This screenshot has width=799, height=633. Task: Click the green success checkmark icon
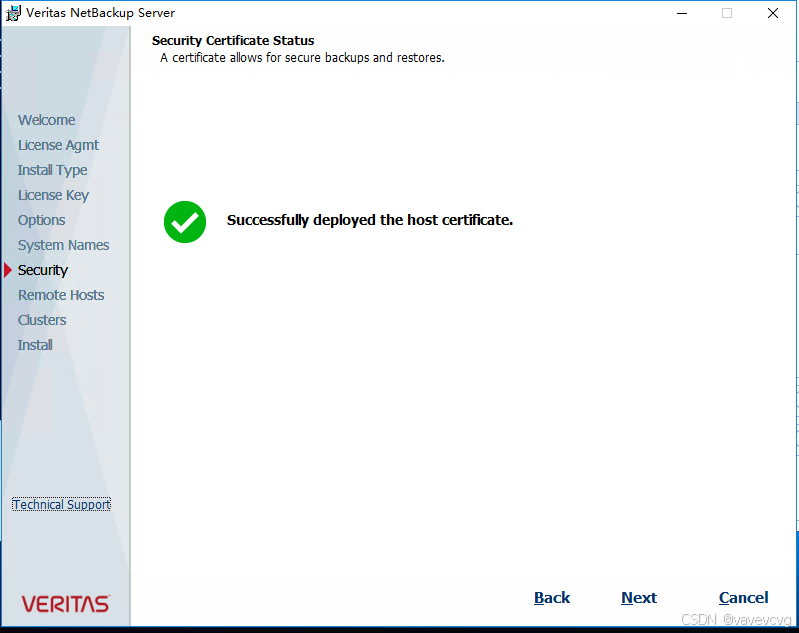pyautogui.click(x=185, y=222)
